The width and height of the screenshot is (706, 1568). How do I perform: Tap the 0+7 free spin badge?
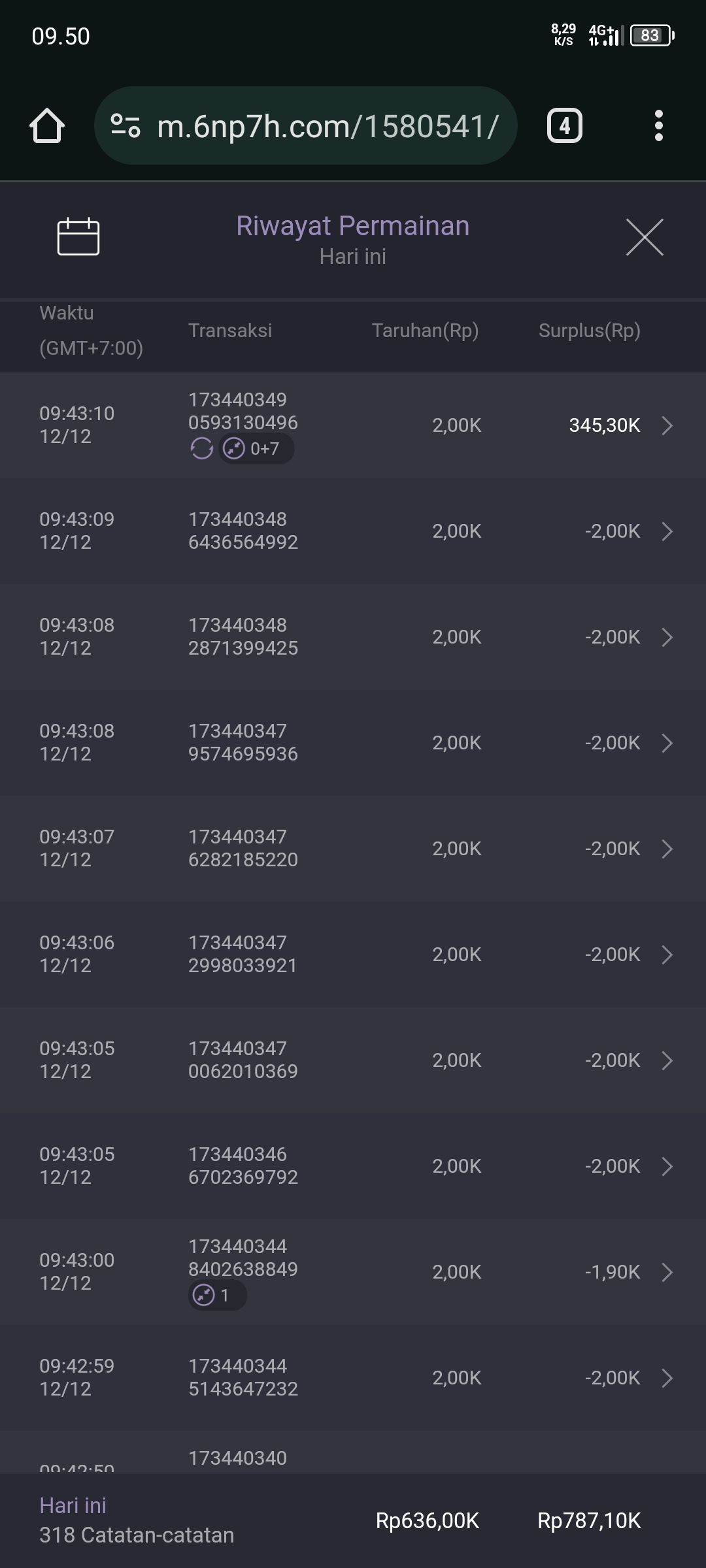[256, 449]
